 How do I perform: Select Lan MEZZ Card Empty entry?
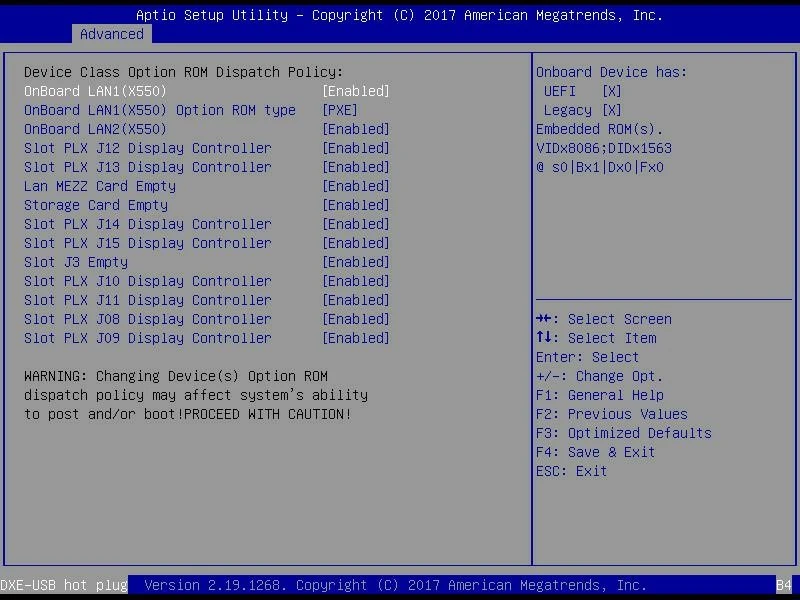click(x=99, y=186)
